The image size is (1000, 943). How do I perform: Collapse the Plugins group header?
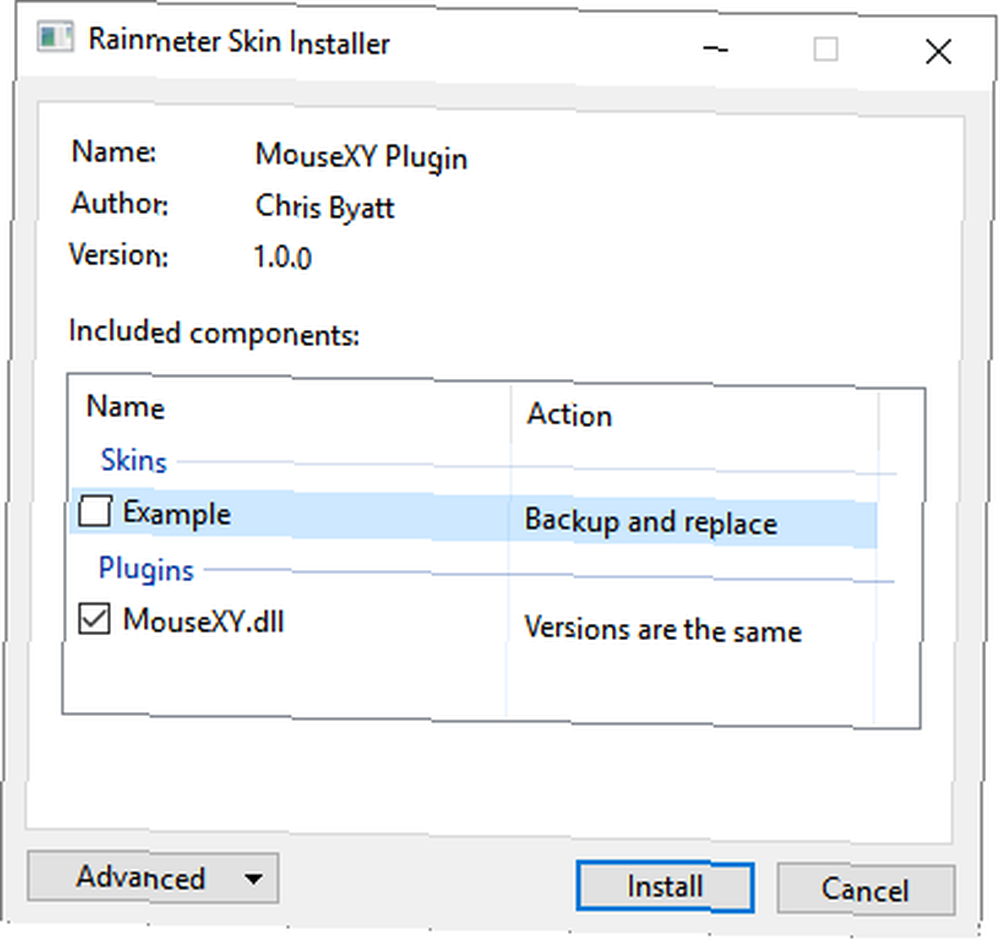point(146,569)
